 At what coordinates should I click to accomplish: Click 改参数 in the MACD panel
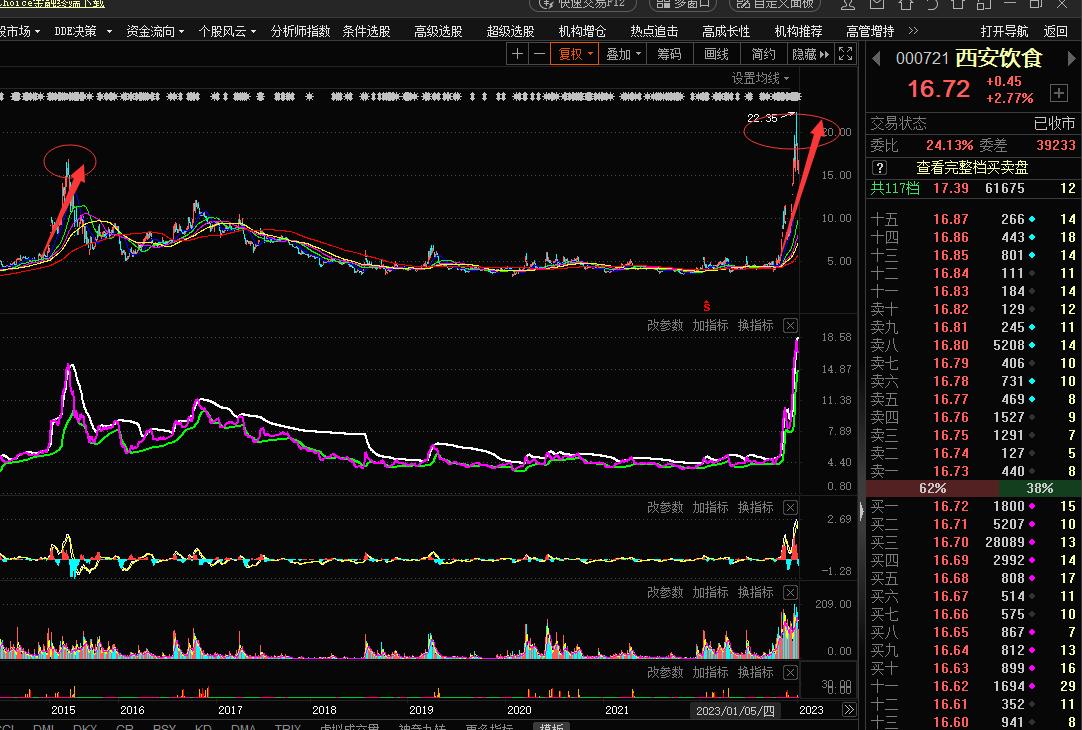click(x=665, y=507)
